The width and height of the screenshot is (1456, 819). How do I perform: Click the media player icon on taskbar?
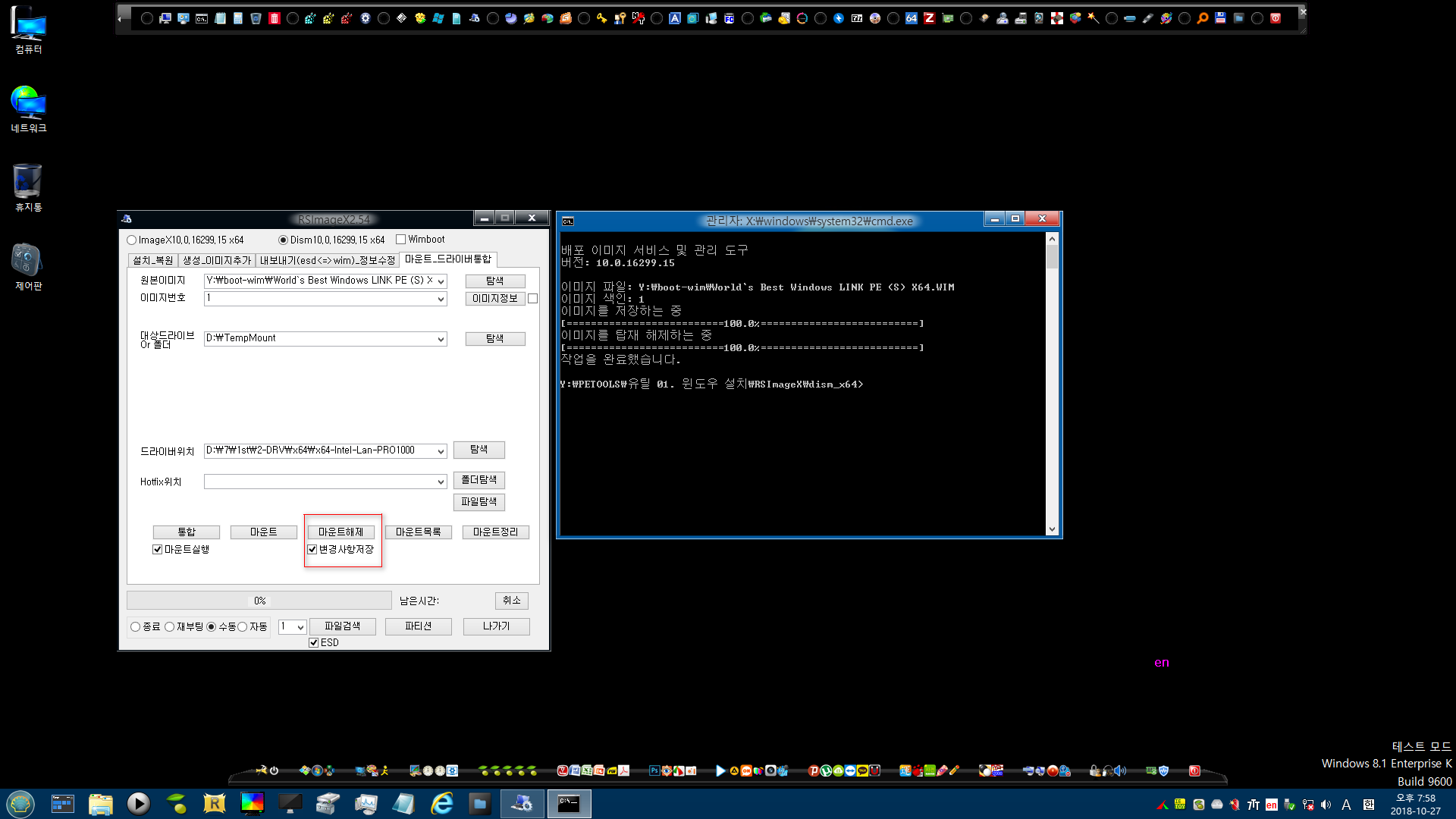(138, 803)
